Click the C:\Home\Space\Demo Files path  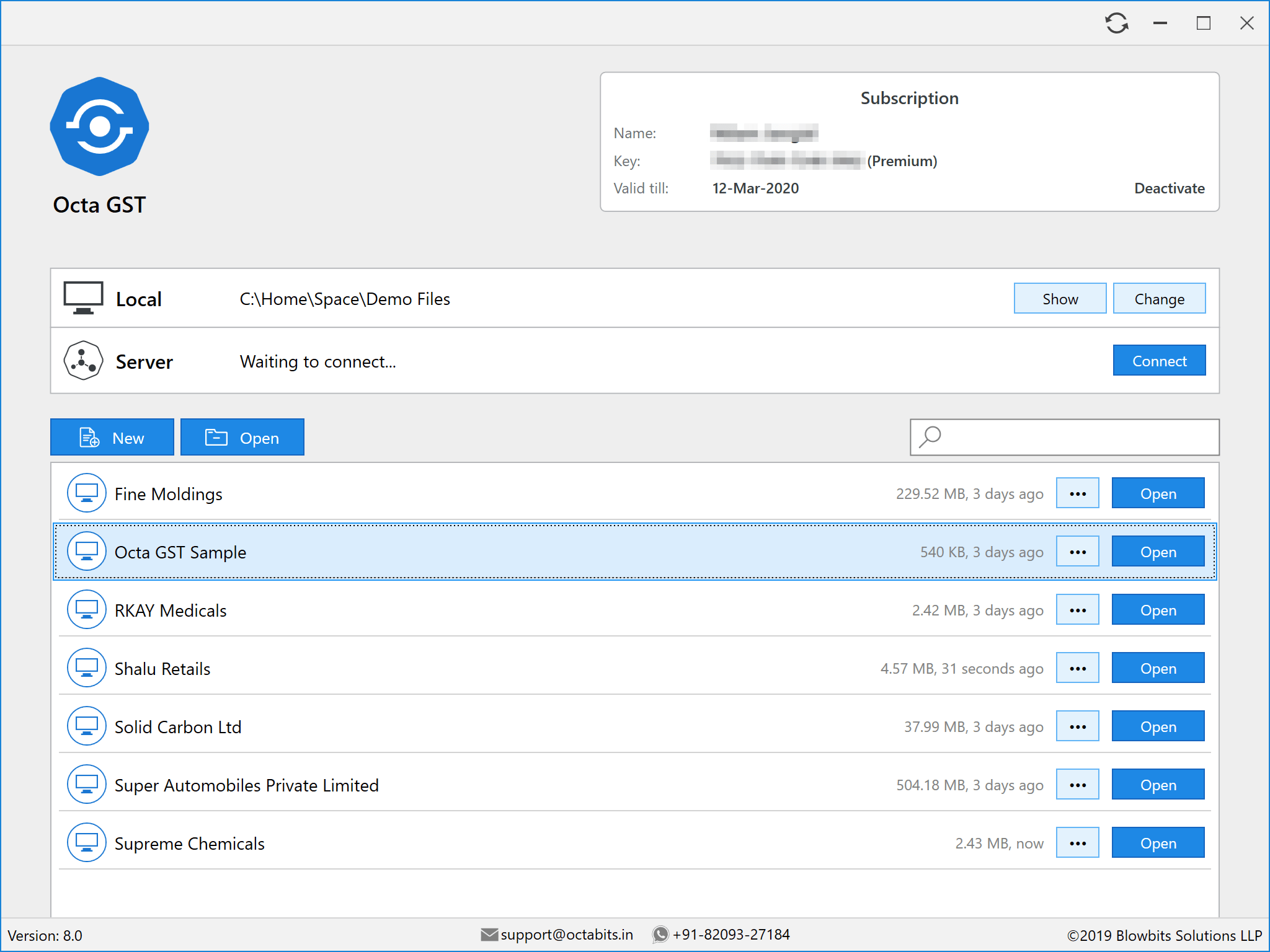pos(345,299)
